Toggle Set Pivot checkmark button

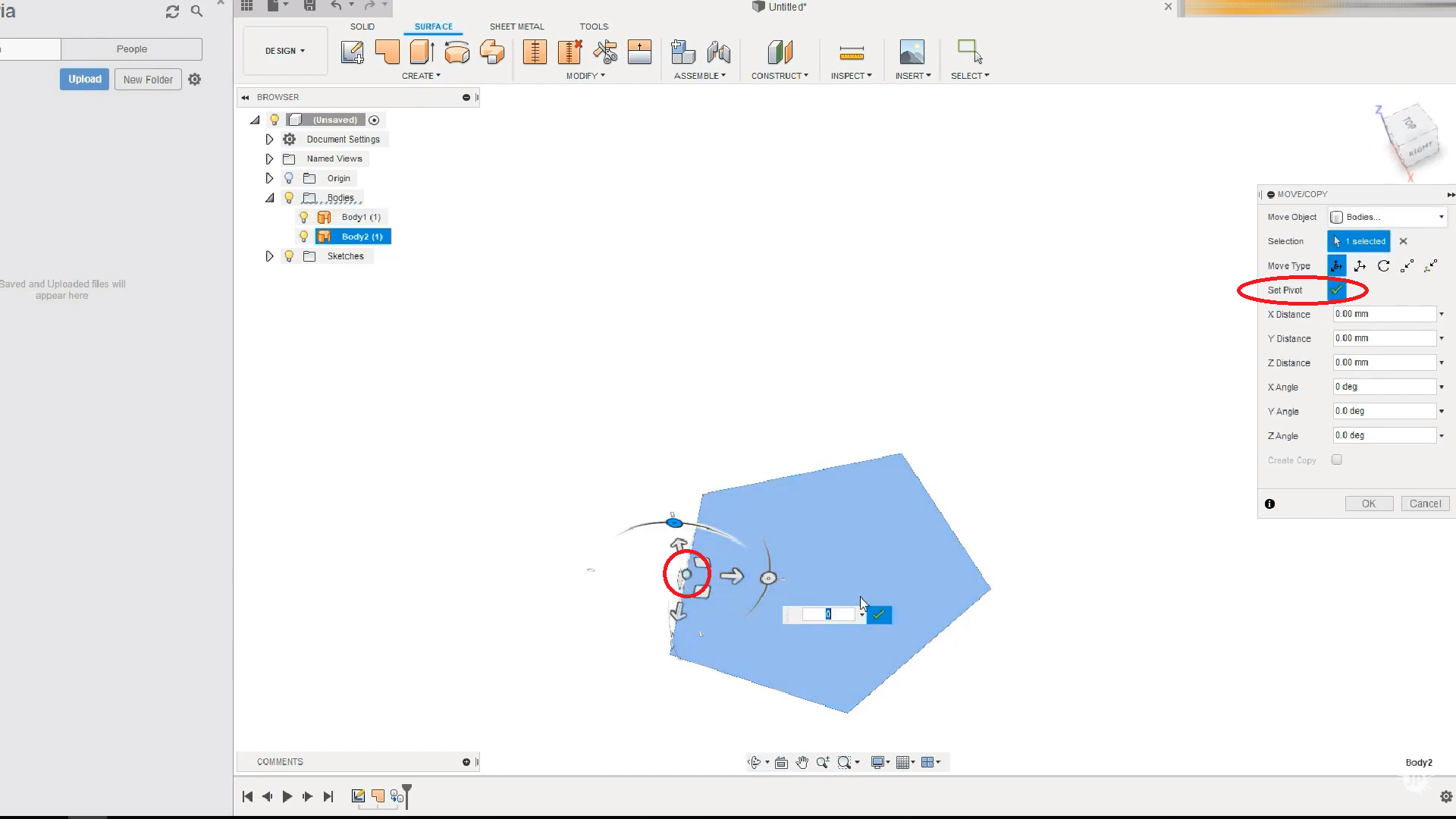tap(1336, 290)
